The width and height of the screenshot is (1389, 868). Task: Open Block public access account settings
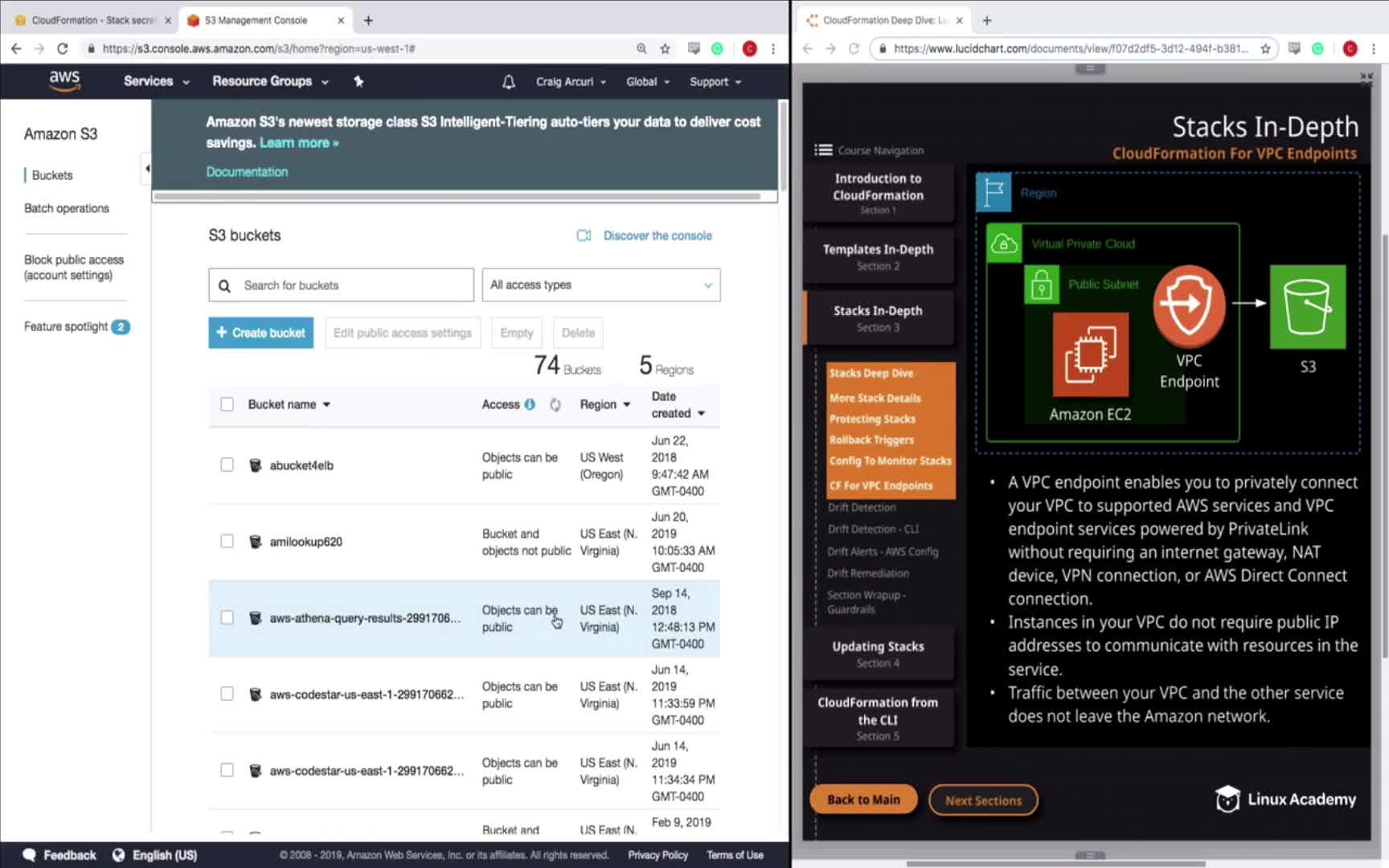pos(74,268)
